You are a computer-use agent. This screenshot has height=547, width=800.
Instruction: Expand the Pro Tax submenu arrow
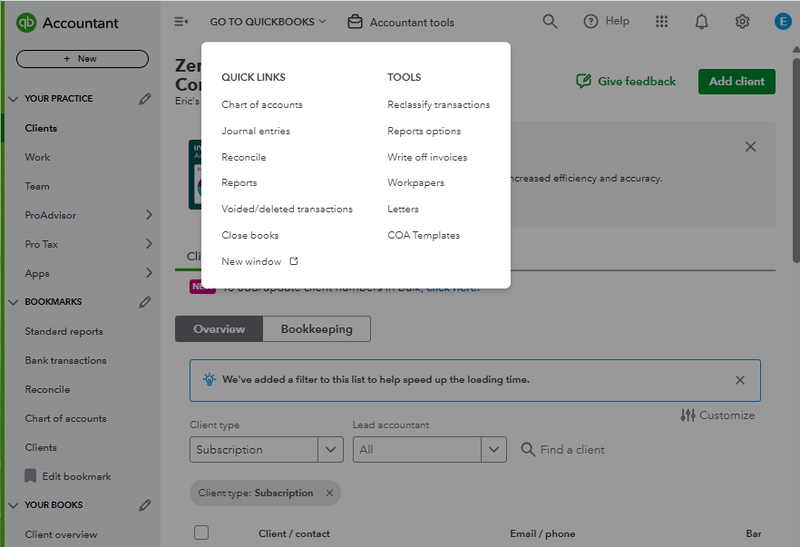[x=148, y=244]
